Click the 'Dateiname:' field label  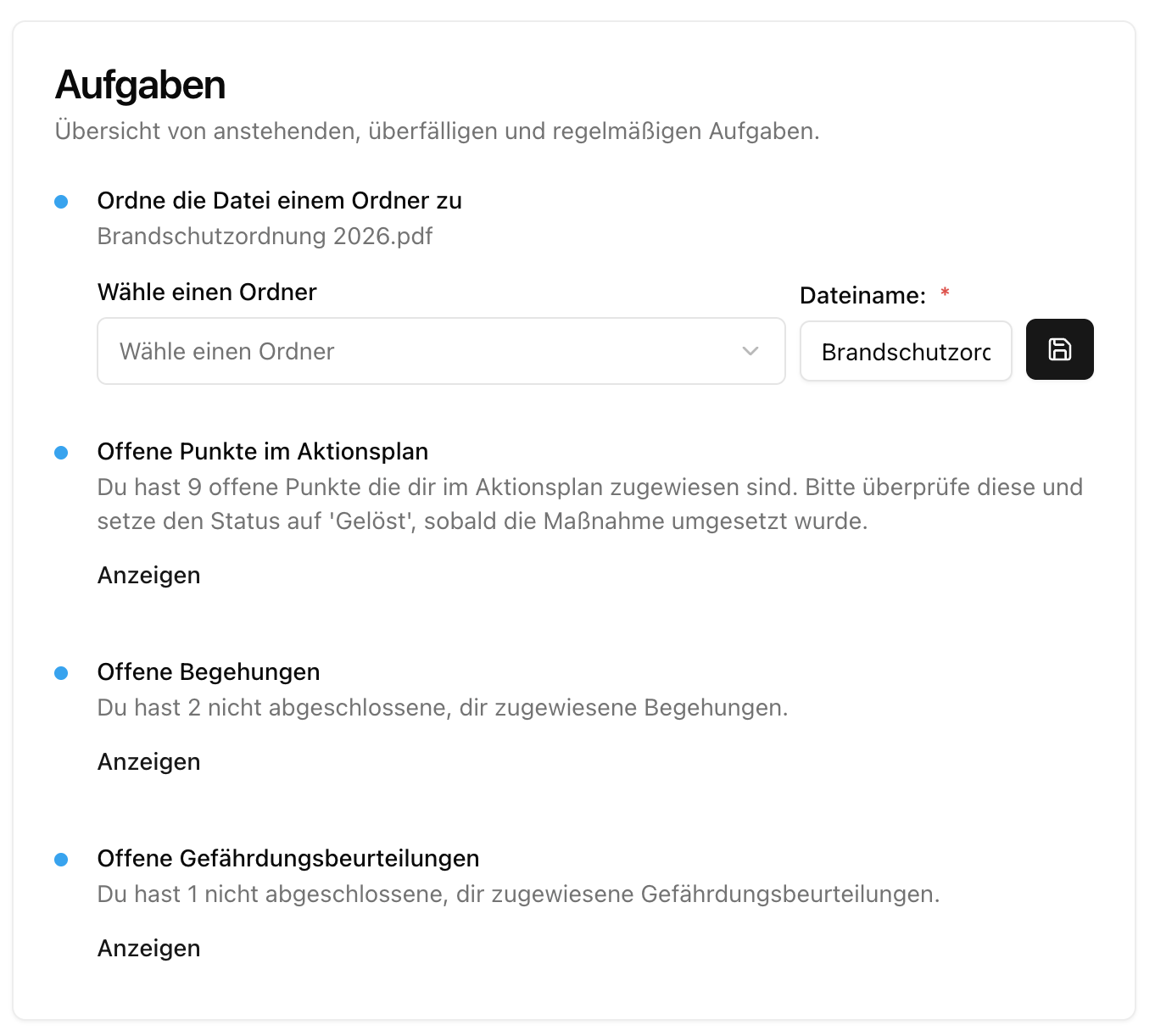pos(862,295)
